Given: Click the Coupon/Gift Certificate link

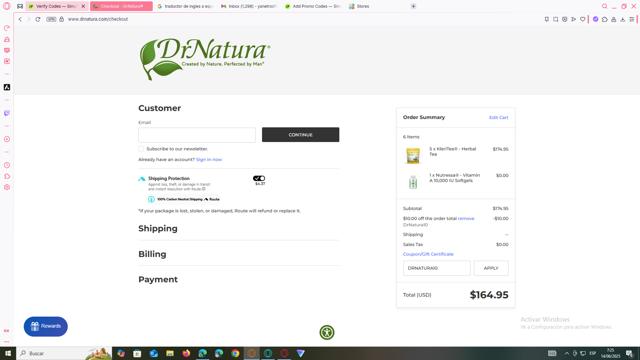Looking at the screenshot, I should point(428,254).
